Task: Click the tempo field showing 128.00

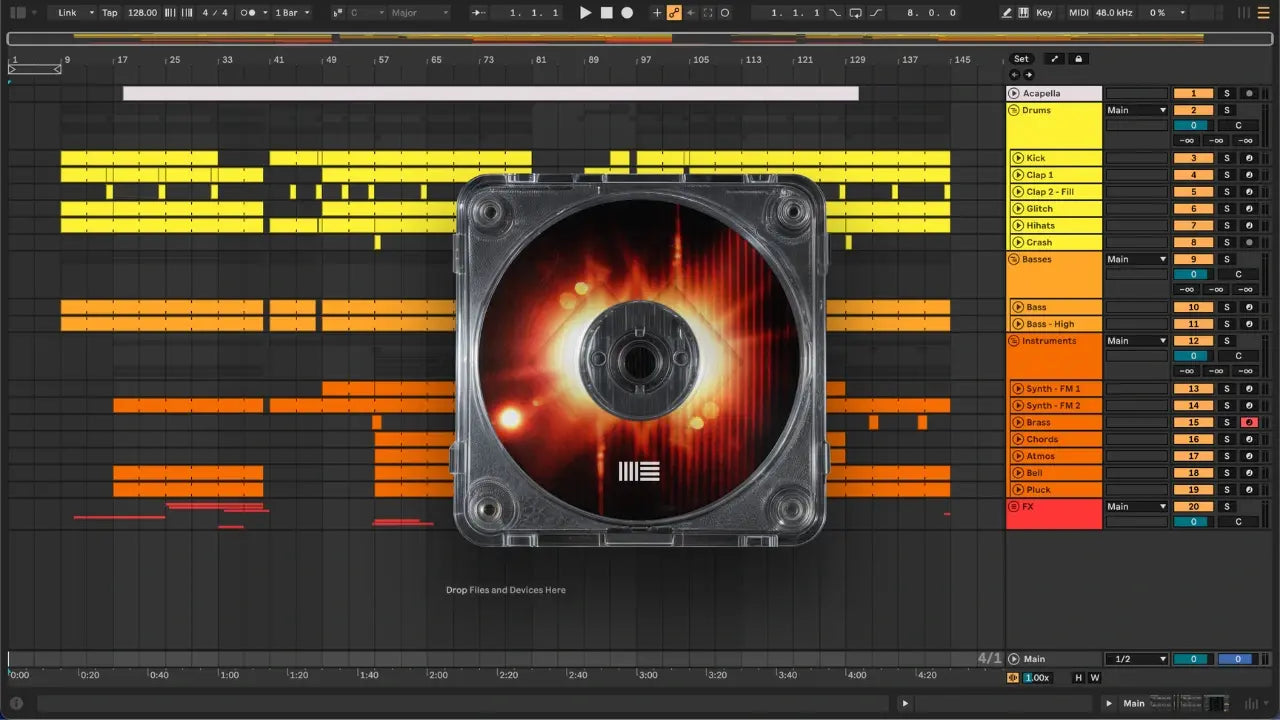Action: [x=143, y=13]
